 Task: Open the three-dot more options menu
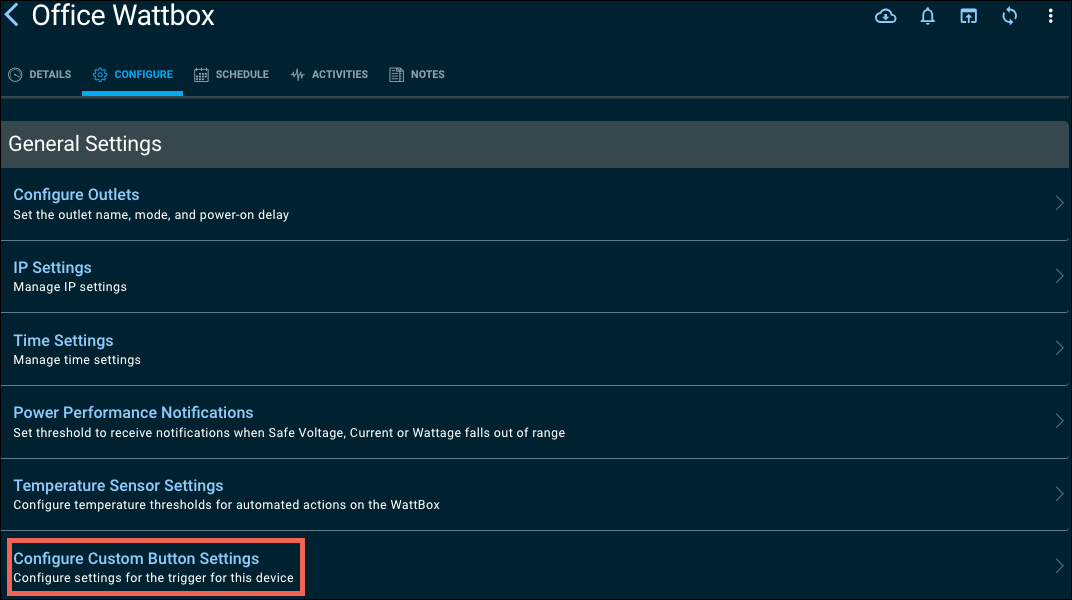[x=1050, y=16]
